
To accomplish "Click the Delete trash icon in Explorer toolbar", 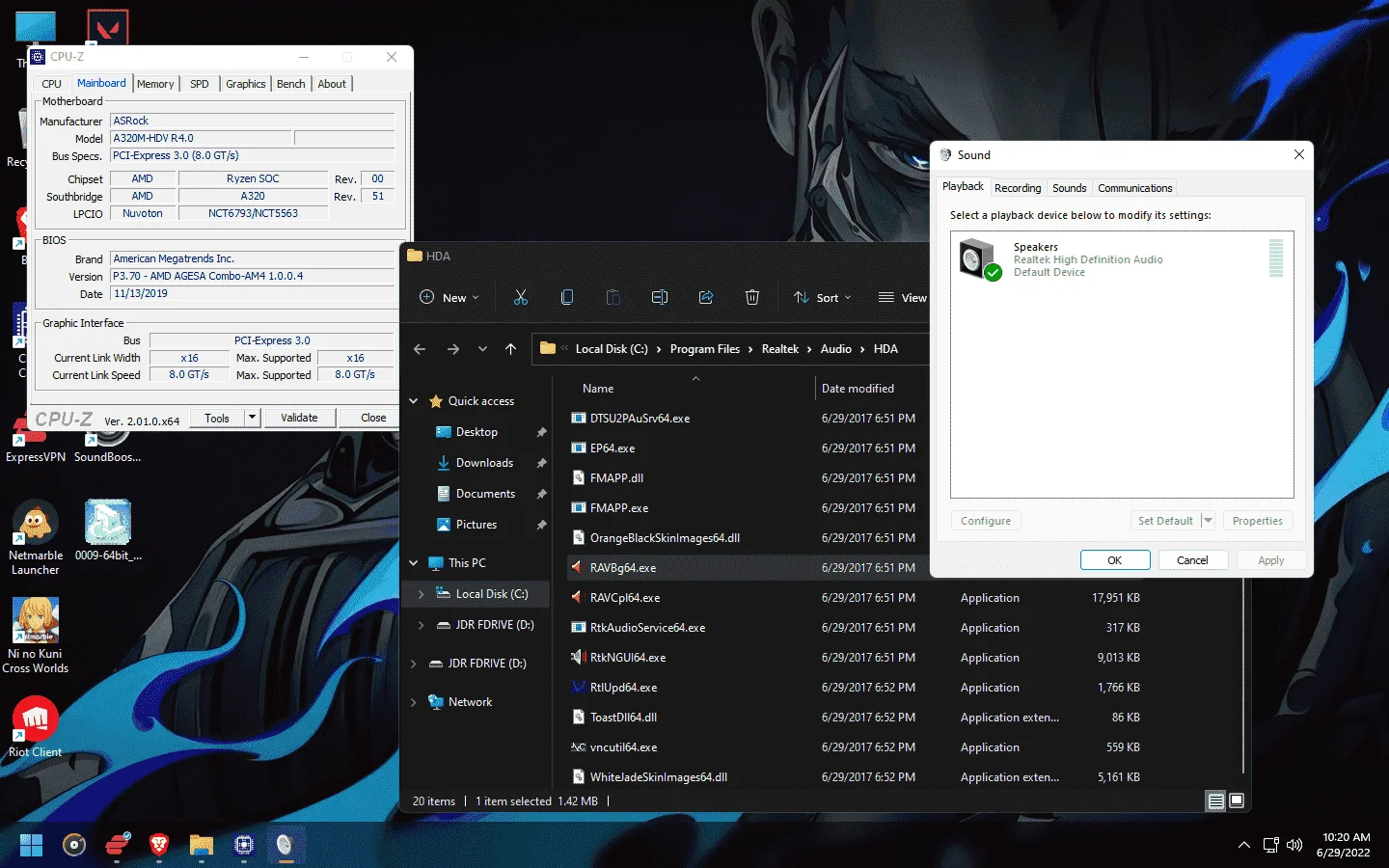I will coord(752,297).
